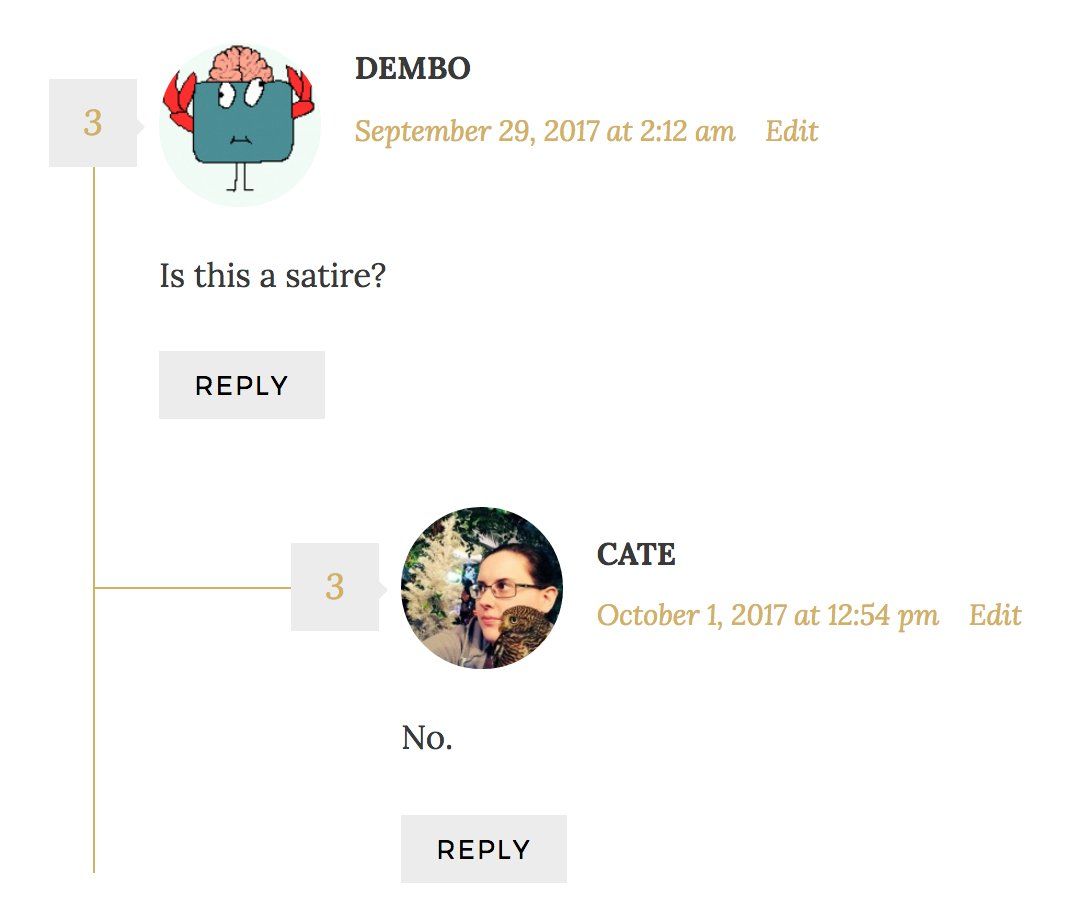
Task: Edit Cate's comment via the Edit link
Action: (995, 615)
